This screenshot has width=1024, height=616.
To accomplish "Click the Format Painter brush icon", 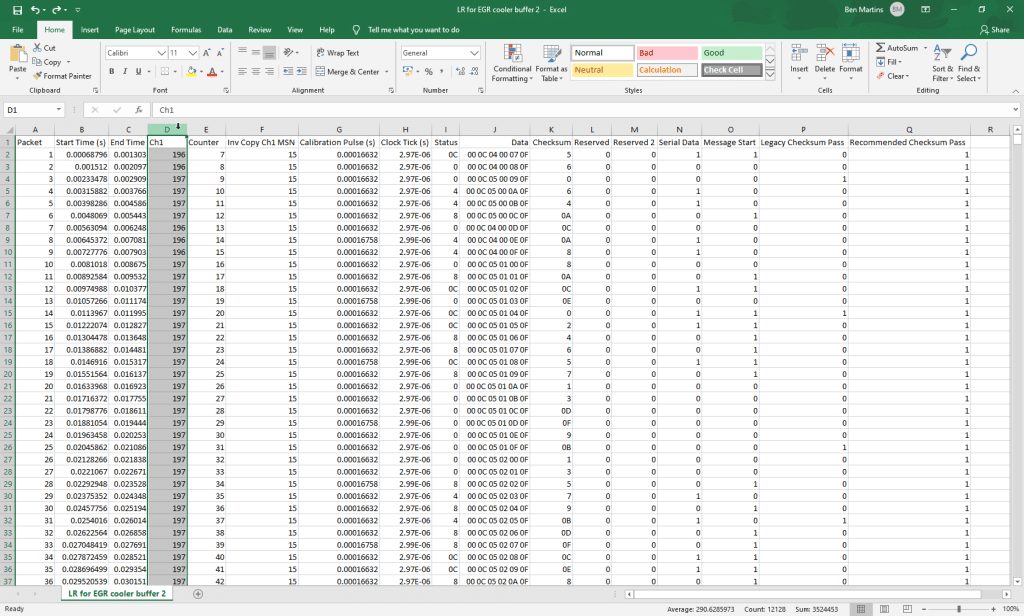I will [37, 76].
